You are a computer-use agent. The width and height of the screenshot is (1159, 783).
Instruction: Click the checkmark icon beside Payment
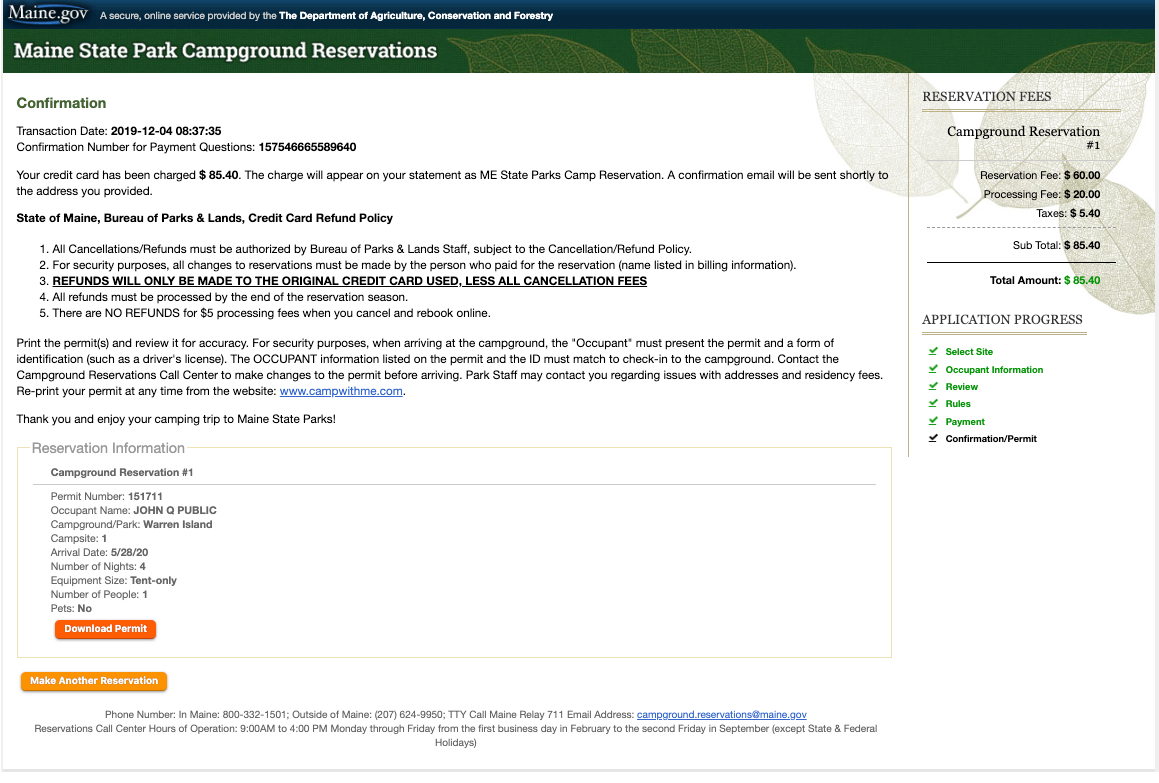933,421
